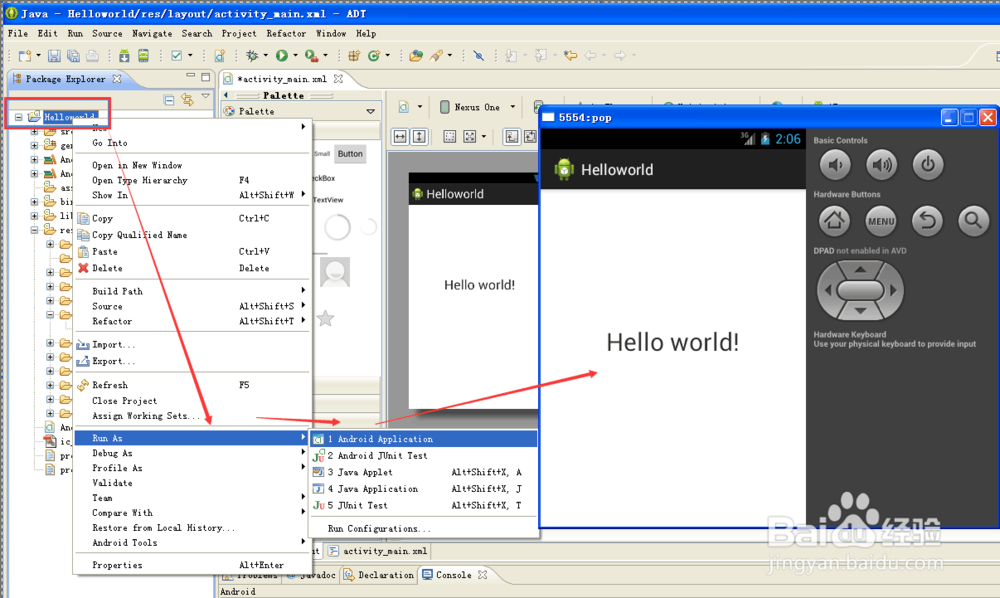Click the Open Type folder icon

[416, 56]
